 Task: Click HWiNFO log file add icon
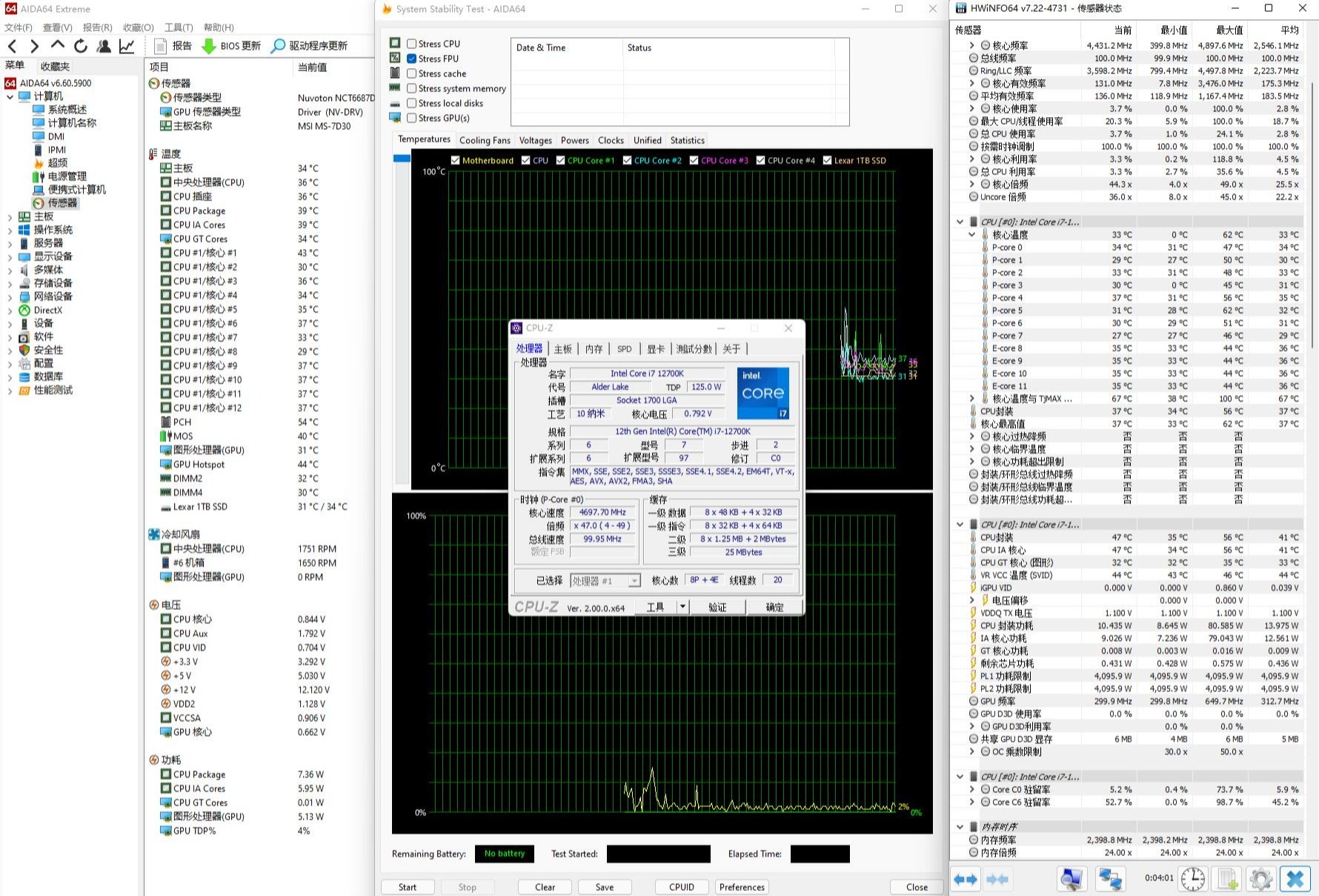tap(1227, 879)
